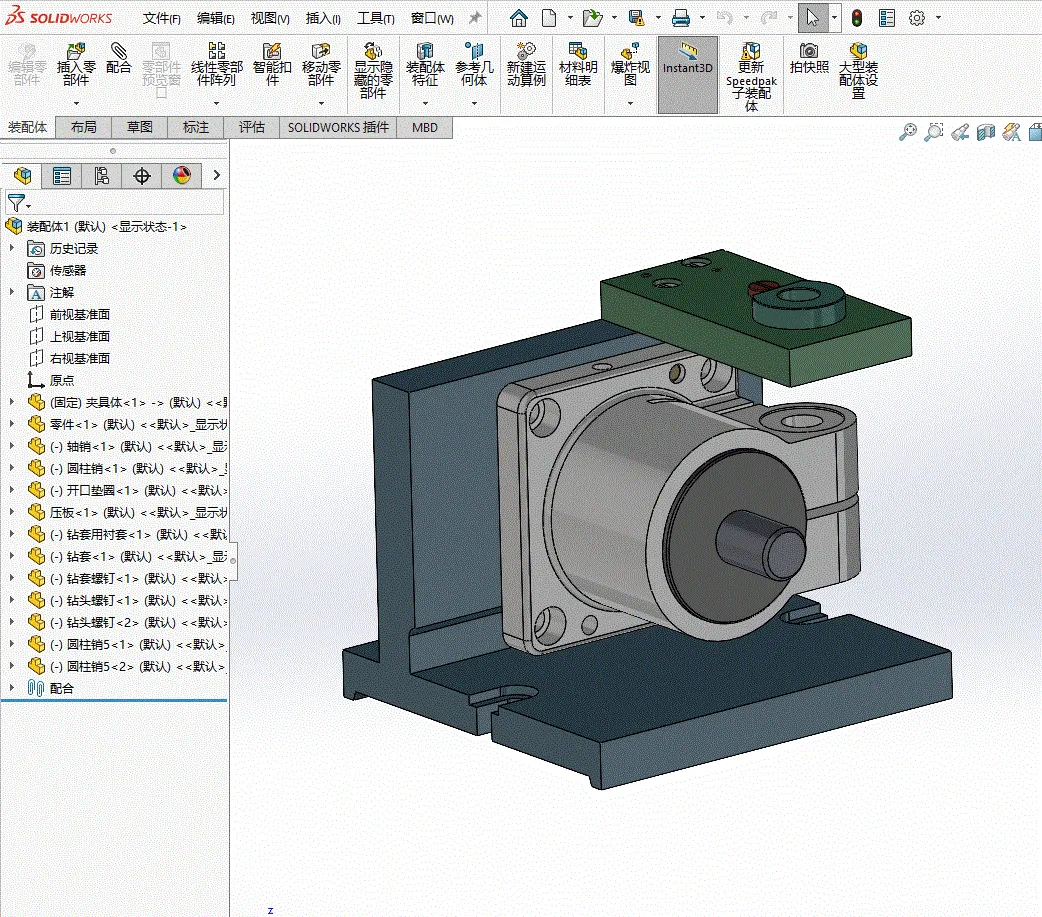
Task: Switch to the 评估 tab
Action: (252, 127)
